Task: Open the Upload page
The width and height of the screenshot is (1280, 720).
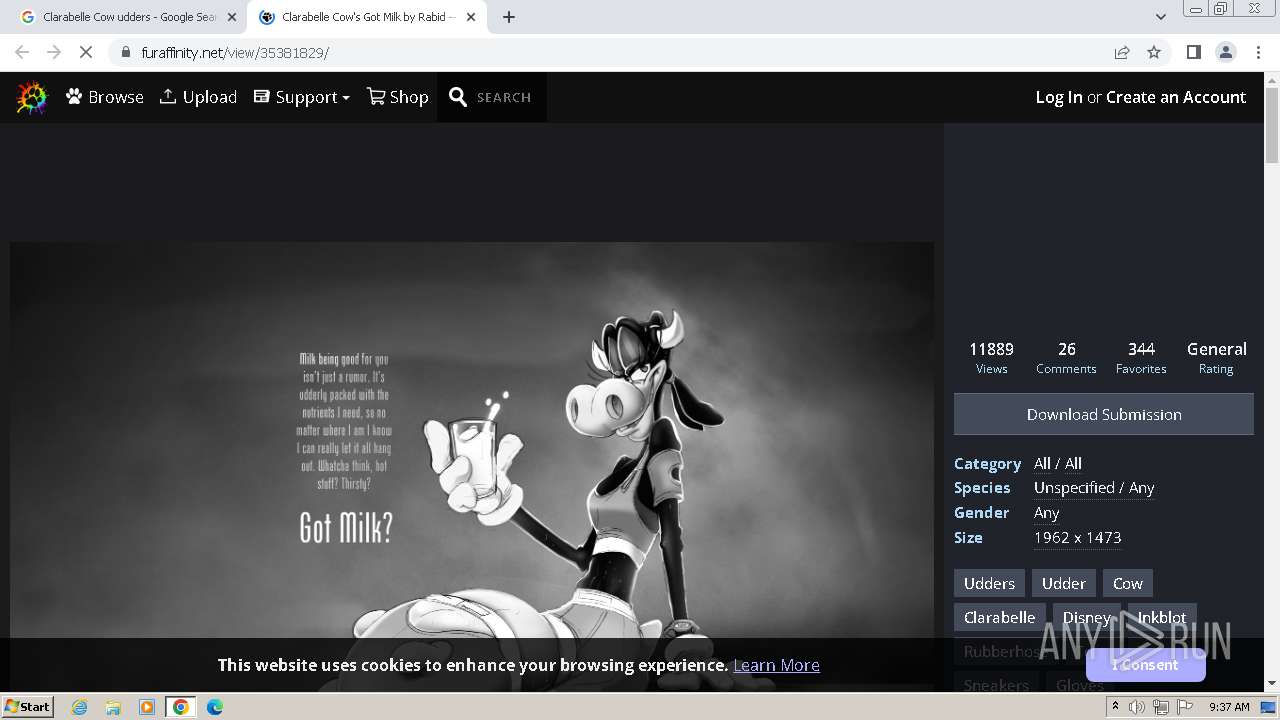Action: 198,97
